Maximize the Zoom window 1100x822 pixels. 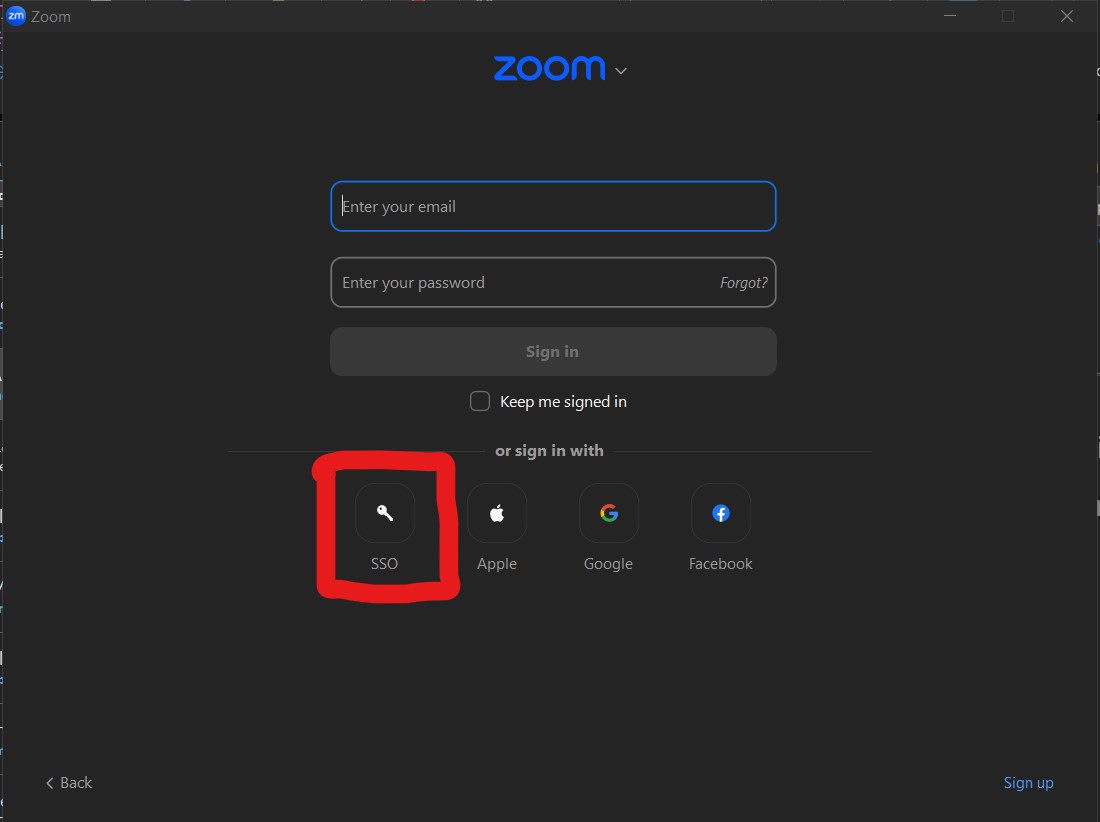1008,16
